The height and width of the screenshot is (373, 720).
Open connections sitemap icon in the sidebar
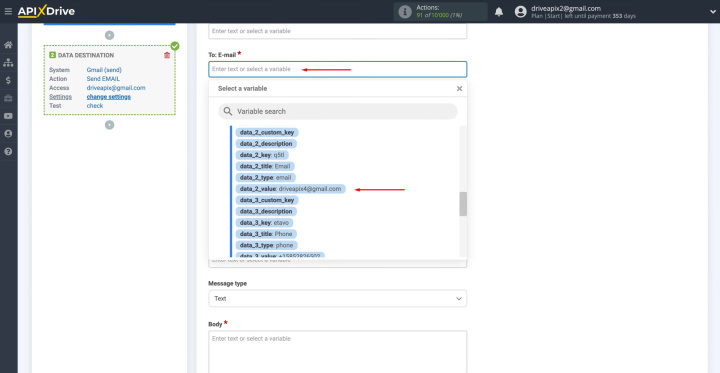point(8,62)
